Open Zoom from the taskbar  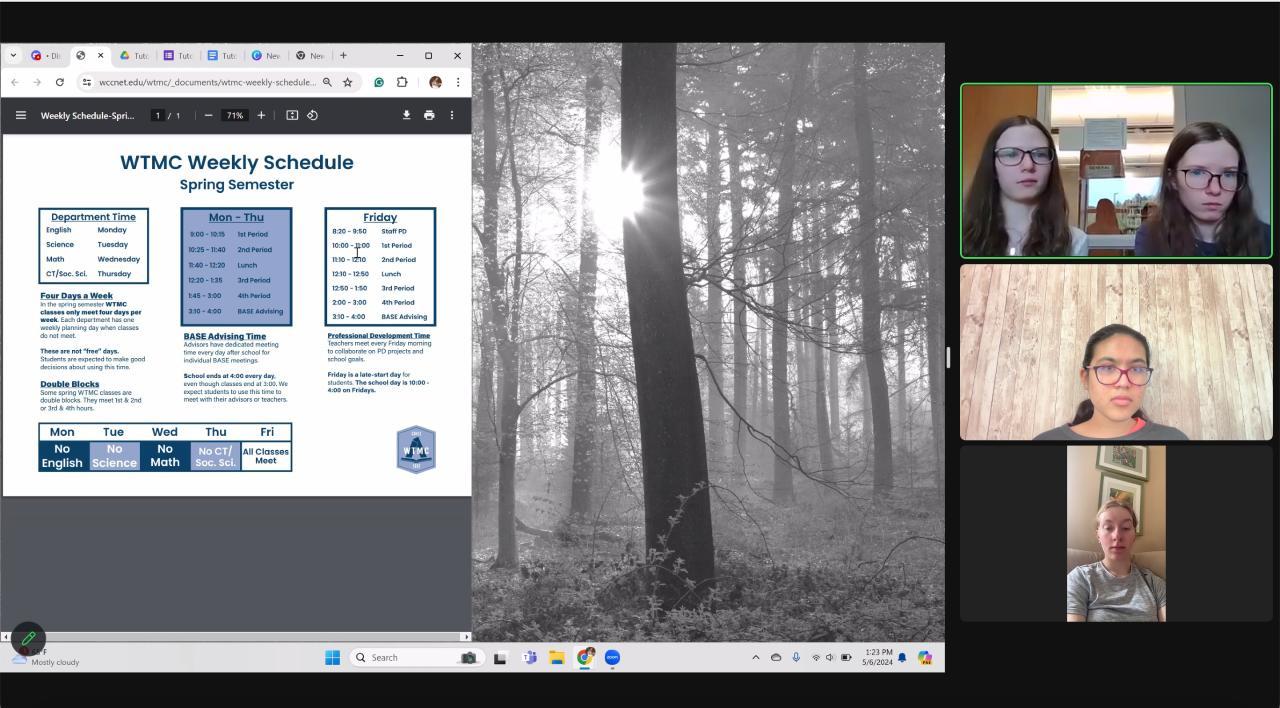click(x=612, y=657)
